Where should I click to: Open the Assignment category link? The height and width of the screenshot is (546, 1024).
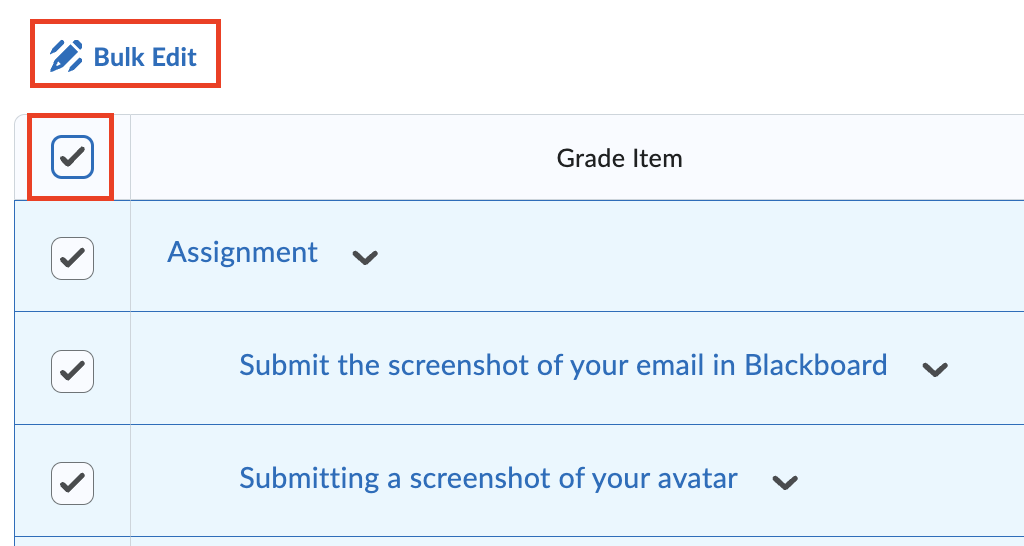(242, 252)
